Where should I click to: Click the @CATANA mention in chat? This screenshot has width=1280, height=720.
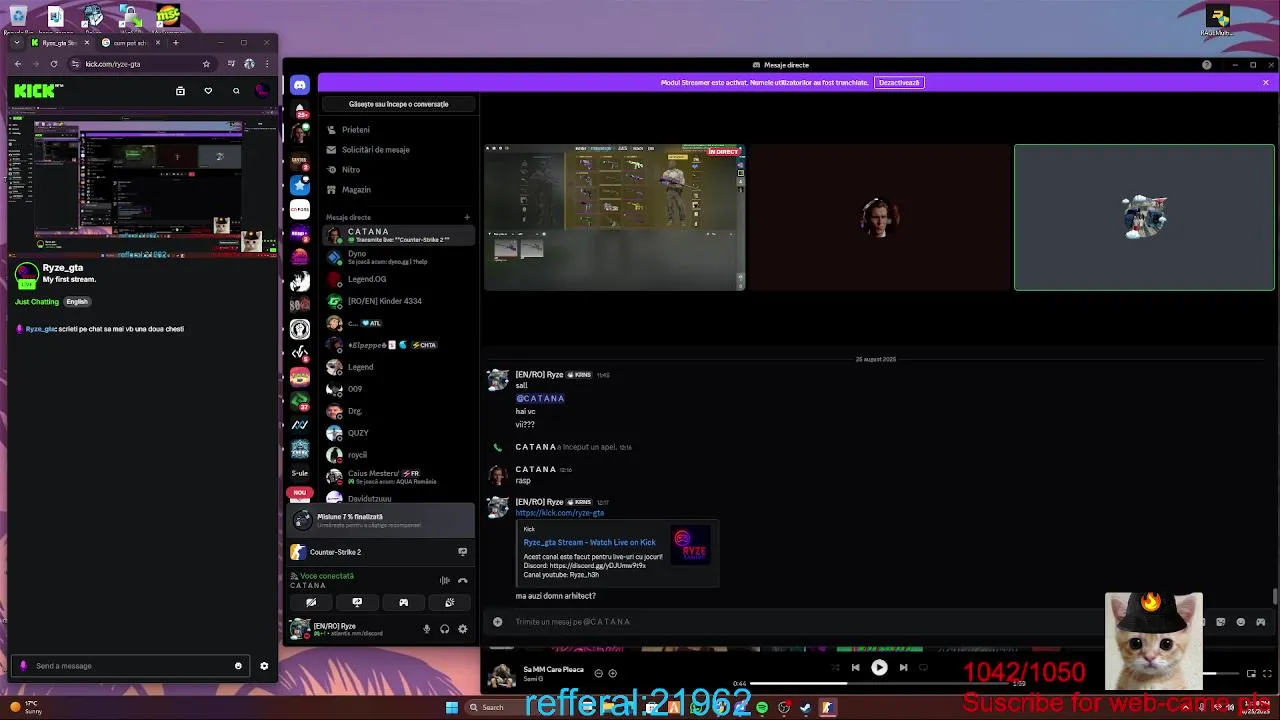pyautogui.click(x=540, y=398)
